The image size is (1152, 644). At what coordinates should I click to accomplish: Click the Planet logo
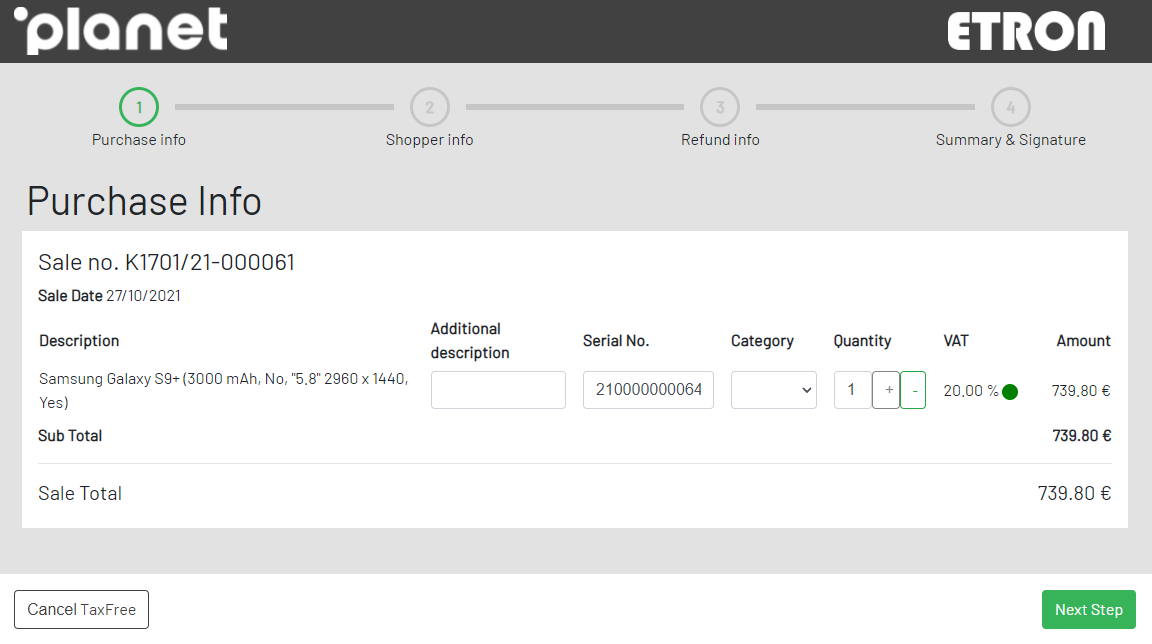(x=121, y=30)
